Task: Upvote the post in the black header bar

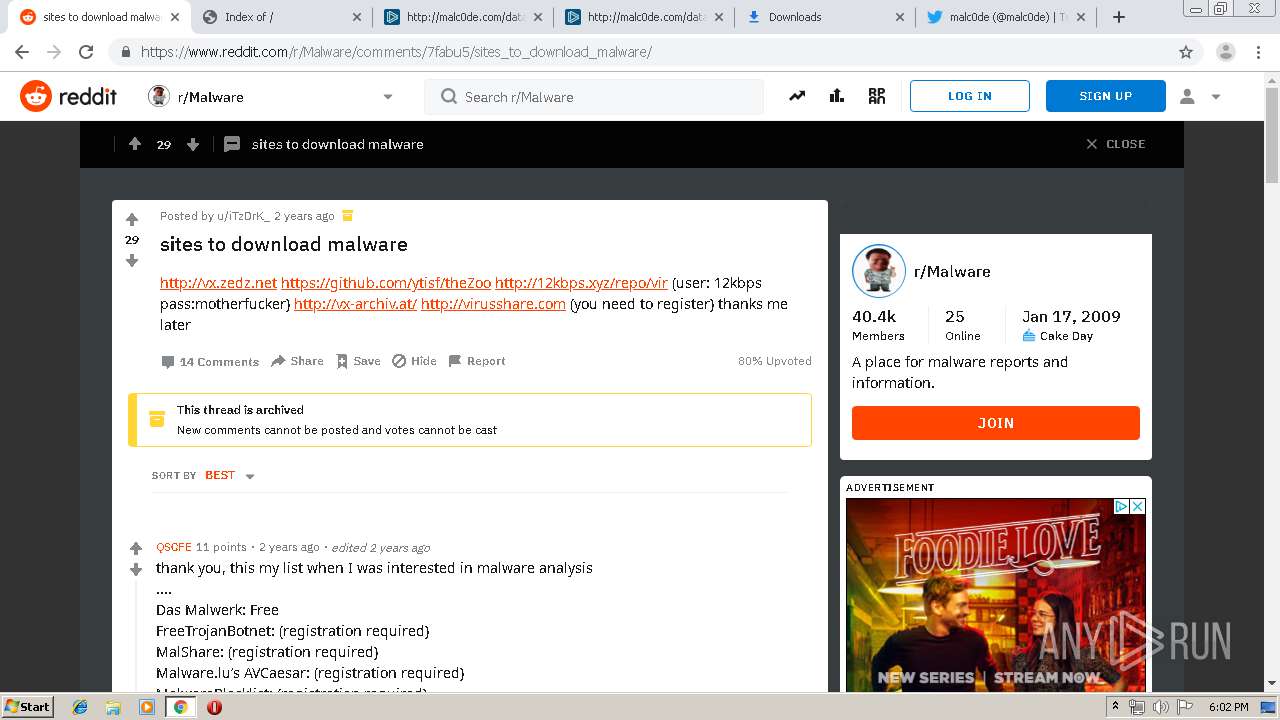Action: tap(135, 144)
